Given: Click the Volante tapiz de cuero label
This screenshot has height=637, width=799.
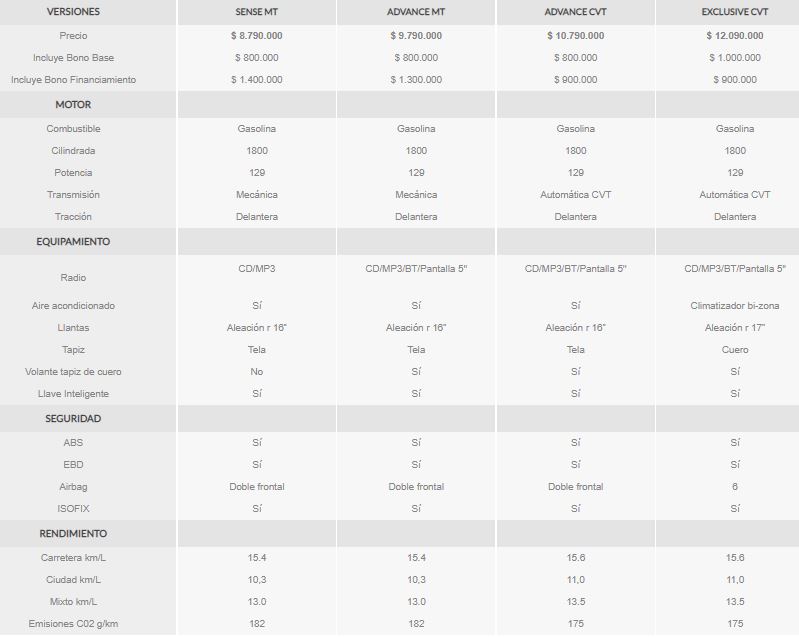Looking at the screenshot, I should pos(73,371).
